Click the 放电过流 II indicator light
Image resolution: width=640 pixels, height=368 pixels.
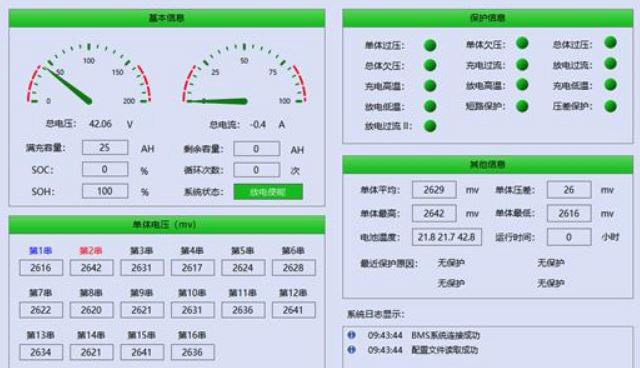point(430,126)
